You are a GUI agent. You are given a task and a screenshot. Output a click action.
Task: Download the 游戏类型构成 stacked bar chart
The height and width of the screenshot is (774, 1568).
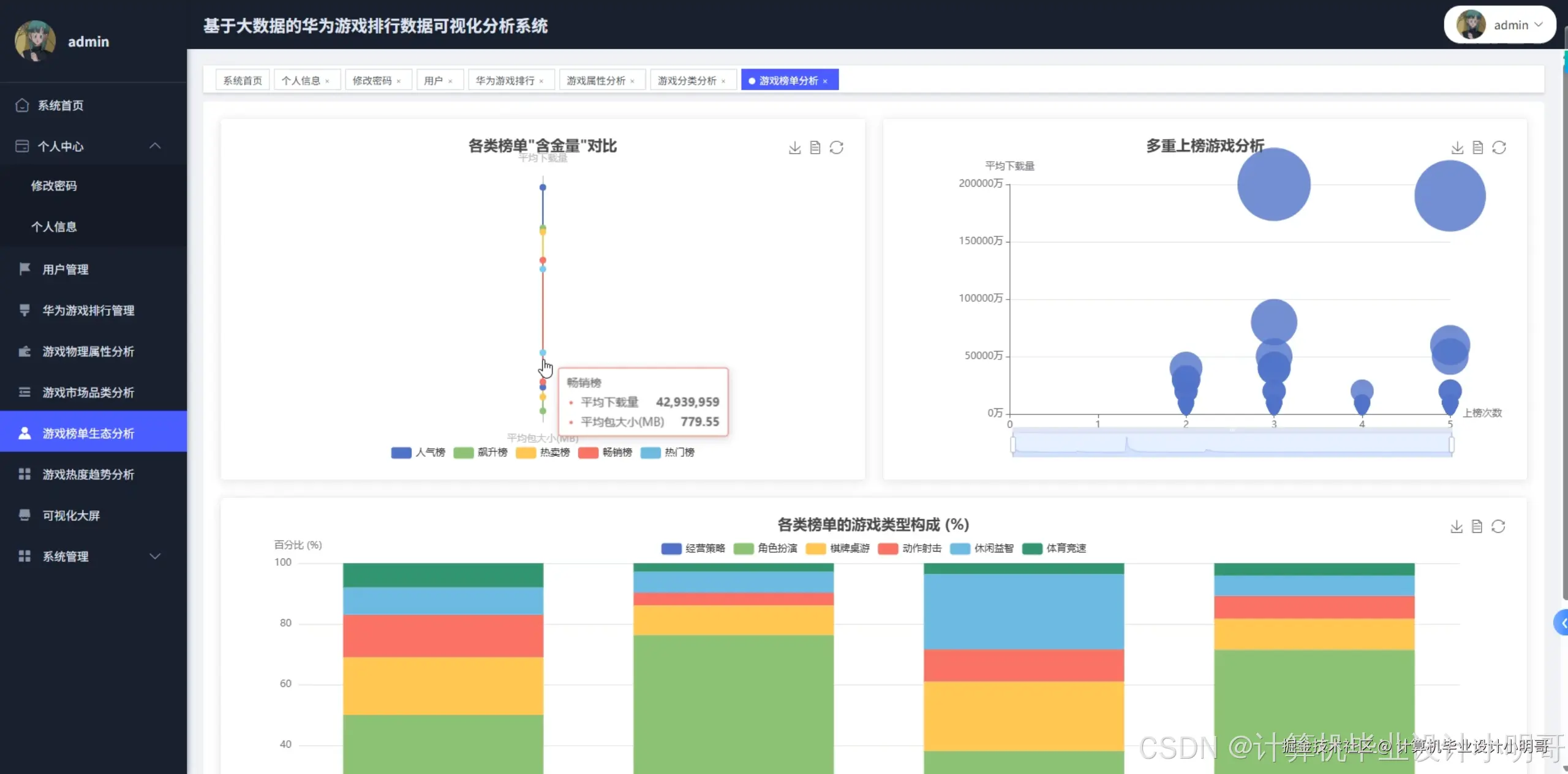click(1457, 527)
